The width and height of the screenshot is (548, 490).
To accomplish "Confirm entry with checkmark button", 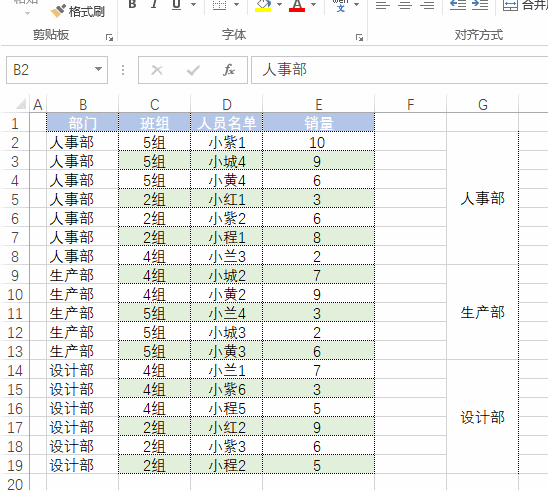I will (193, 70).
